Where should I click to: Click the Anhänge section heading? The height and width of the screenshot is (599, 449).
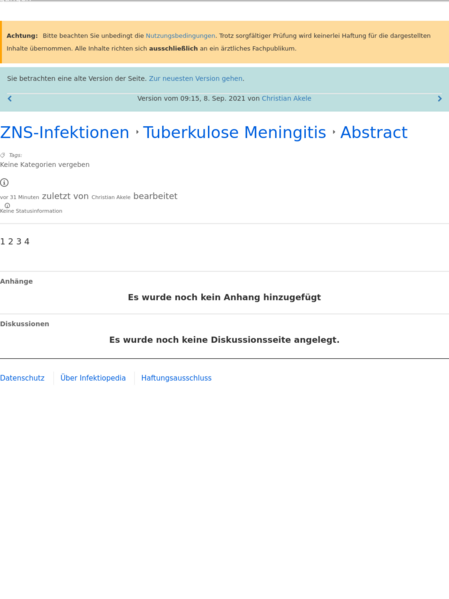[16, 281]
